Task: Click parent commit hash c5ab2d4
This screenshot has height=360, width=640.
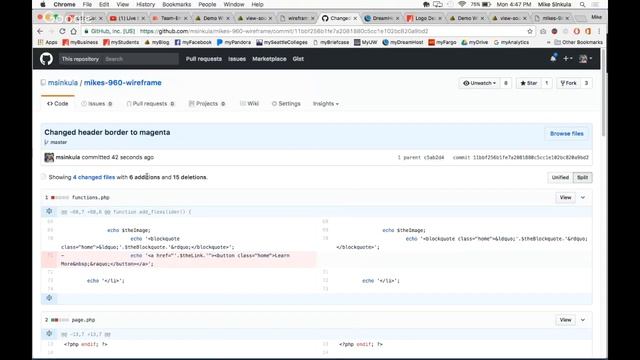Action: click(434, 158)
